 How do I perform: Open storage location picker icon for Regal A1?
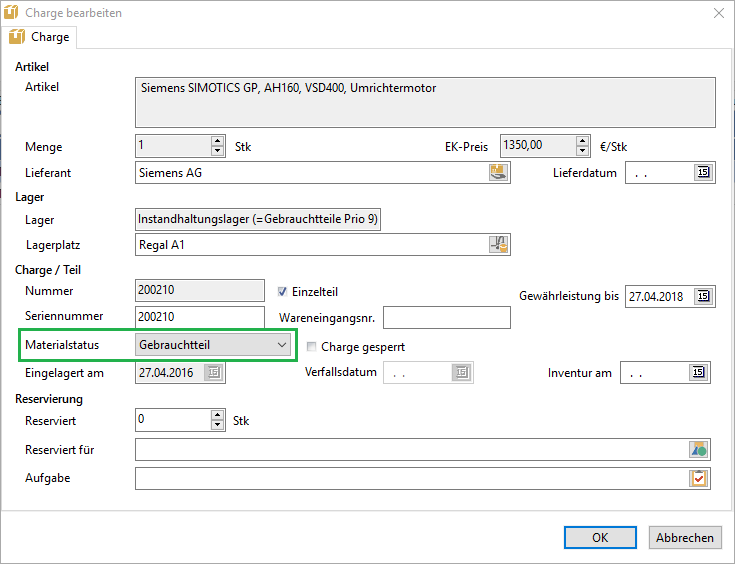pos(499,245)
